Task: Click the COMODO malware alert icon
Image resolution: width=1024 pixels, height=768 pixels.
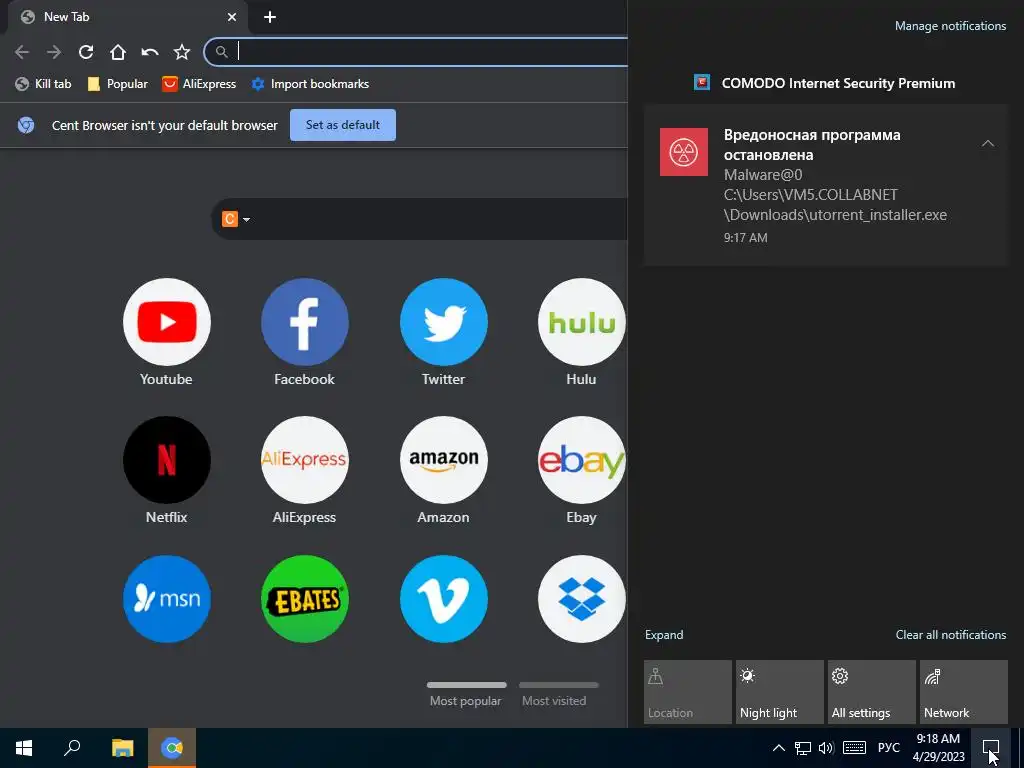Action: point(684,152)
